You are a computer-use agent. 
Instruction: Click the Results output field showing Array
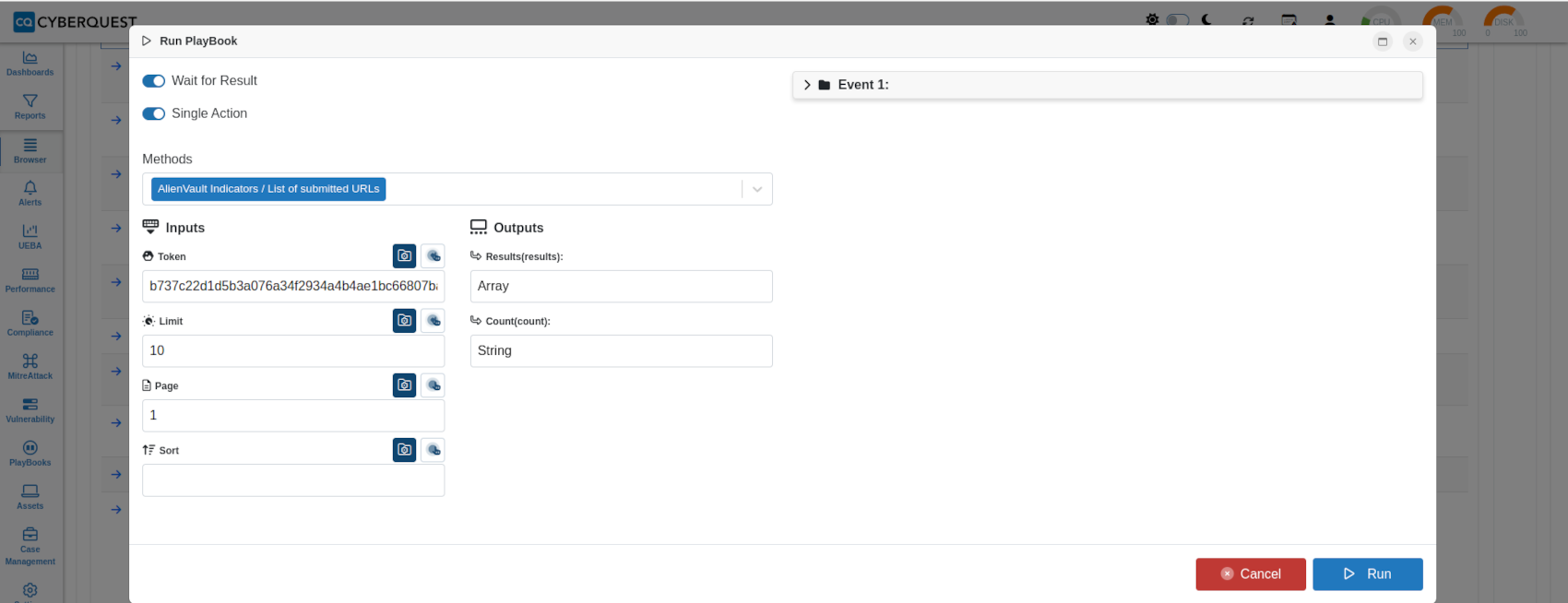pos(622,286)
